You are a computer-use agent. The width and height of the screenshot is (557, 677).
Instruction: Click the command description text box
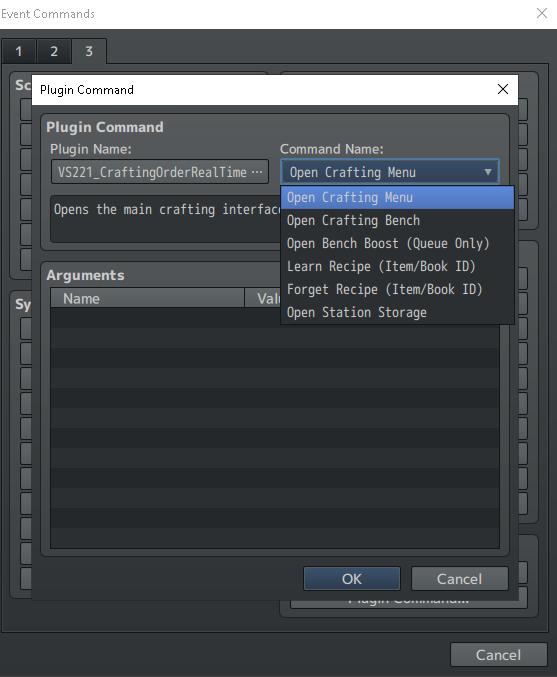(166, 219)
